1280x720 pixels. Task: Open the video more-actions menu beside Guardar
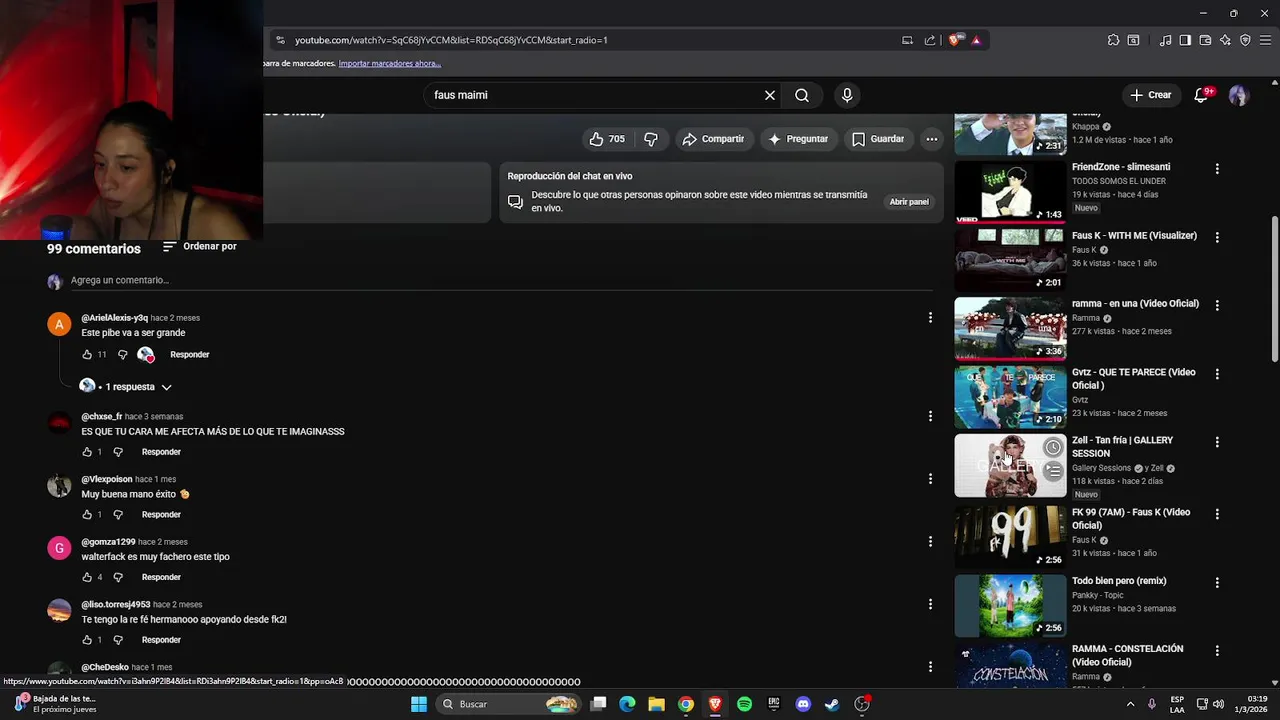(x=932, y=139)
